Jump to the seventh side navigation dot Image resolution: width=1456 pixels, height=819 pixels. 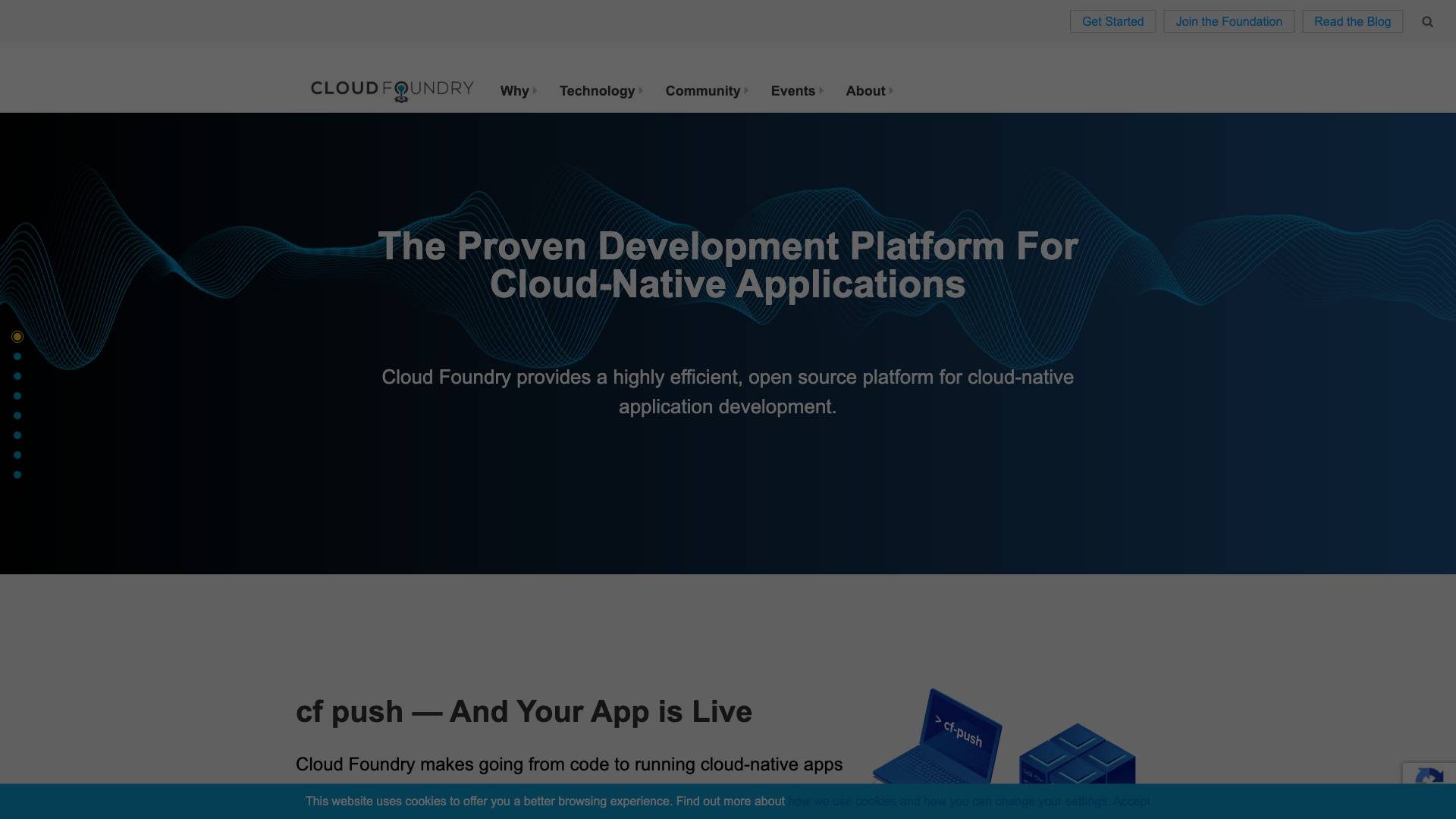click(x=17, y=455)
